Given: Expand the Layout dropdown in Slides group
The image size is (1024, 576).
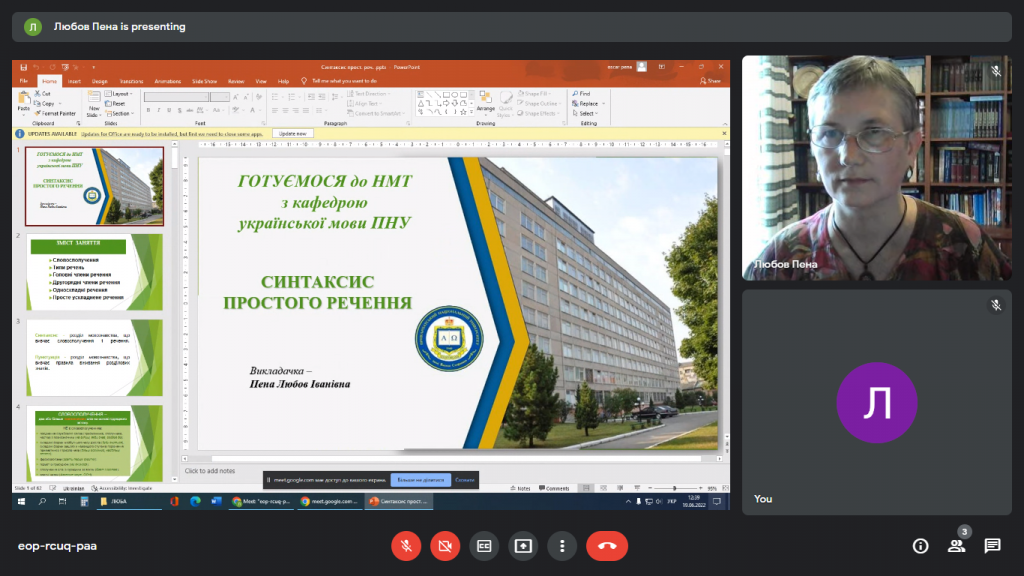Looking at the screenshot, I should 120,94.
